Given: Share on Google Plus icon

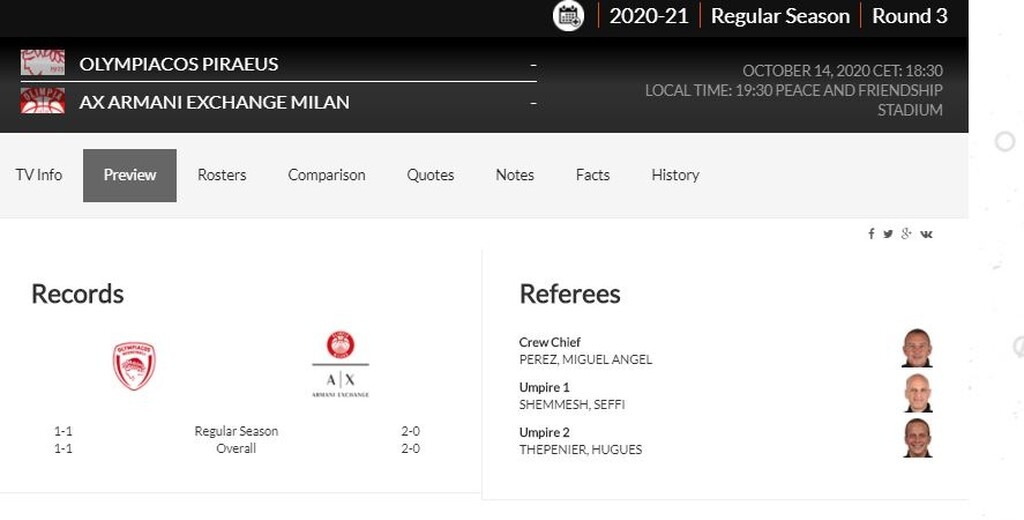Looking at the screenshot, I should 906,233.
